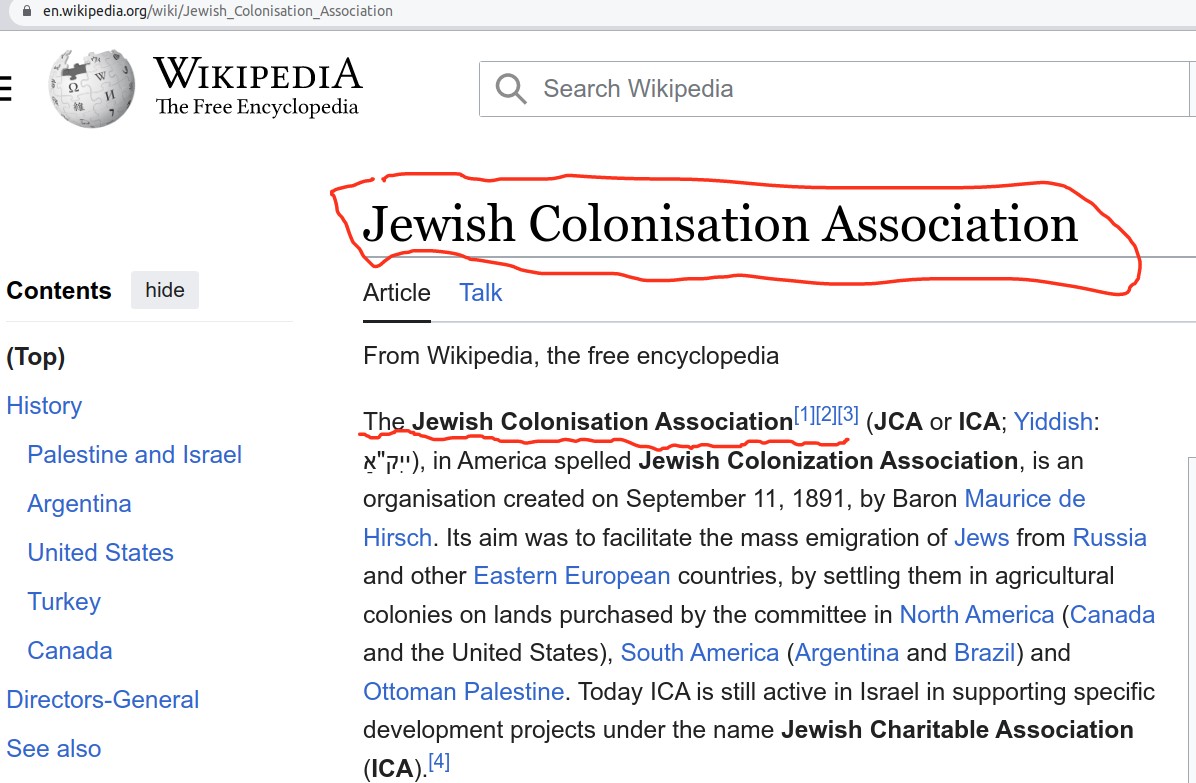
Task: Click the Wikipedia globe logo
Action: pyautogui.click(x=91, y=88)
